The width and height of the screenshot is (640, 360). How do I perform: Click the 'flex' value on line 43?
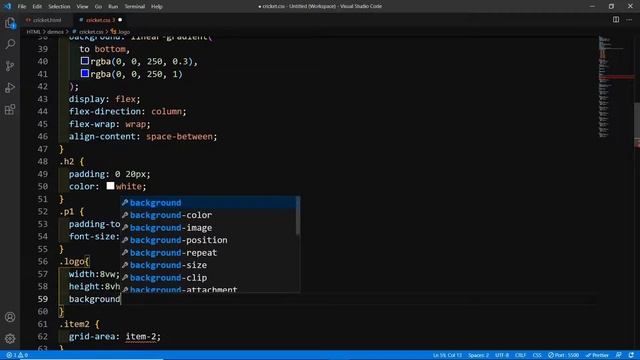pyautogui.click(x=126, y=99)
